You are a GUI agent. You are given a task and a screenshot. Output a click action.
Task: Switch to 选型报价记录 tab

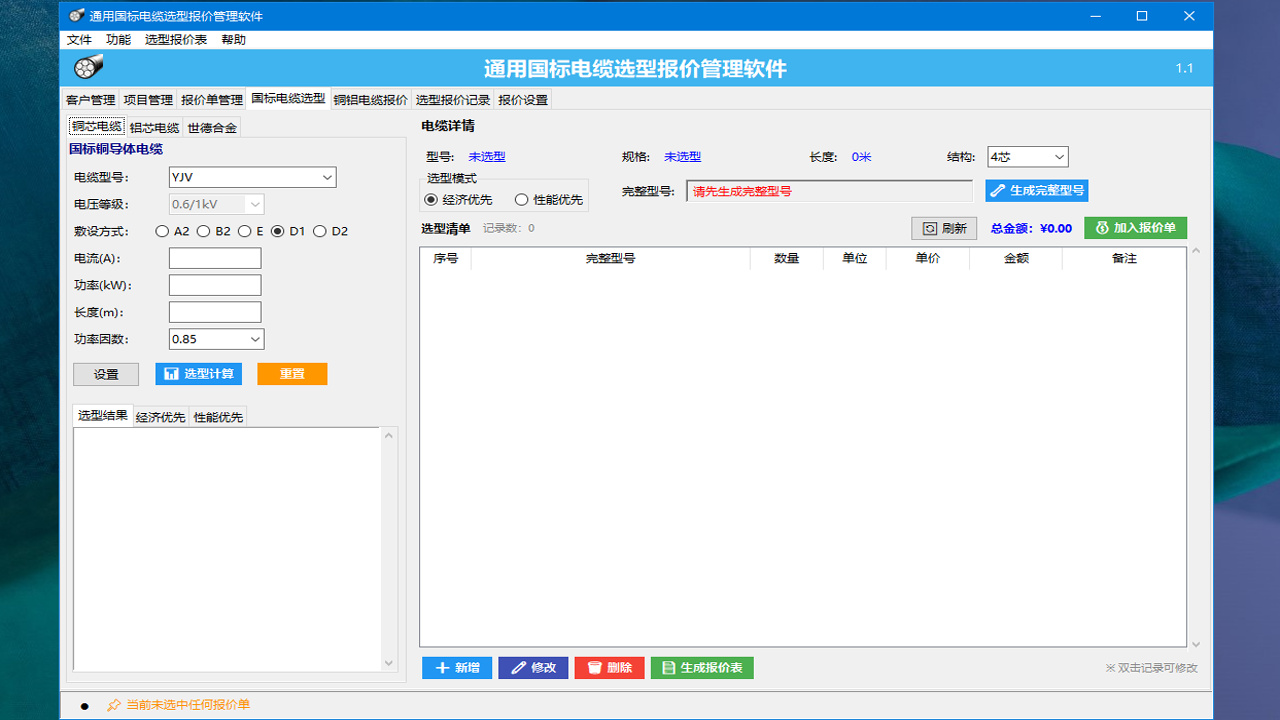tap(453, 100)
